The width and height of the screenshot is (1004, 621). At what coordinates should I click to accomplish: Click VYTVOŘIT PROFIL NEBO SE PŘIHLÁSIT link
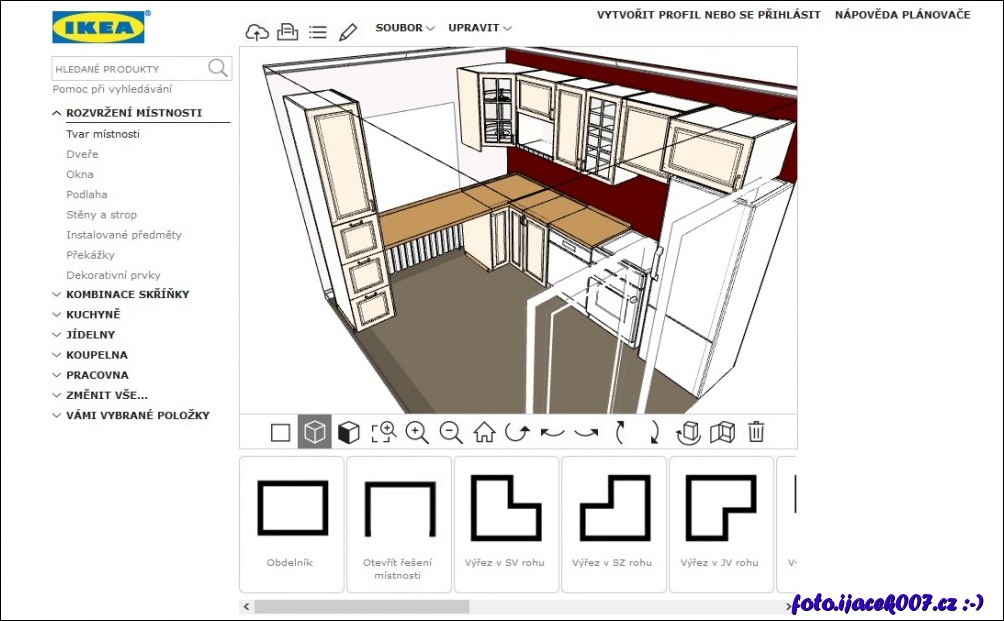click(x=709, y=15)
